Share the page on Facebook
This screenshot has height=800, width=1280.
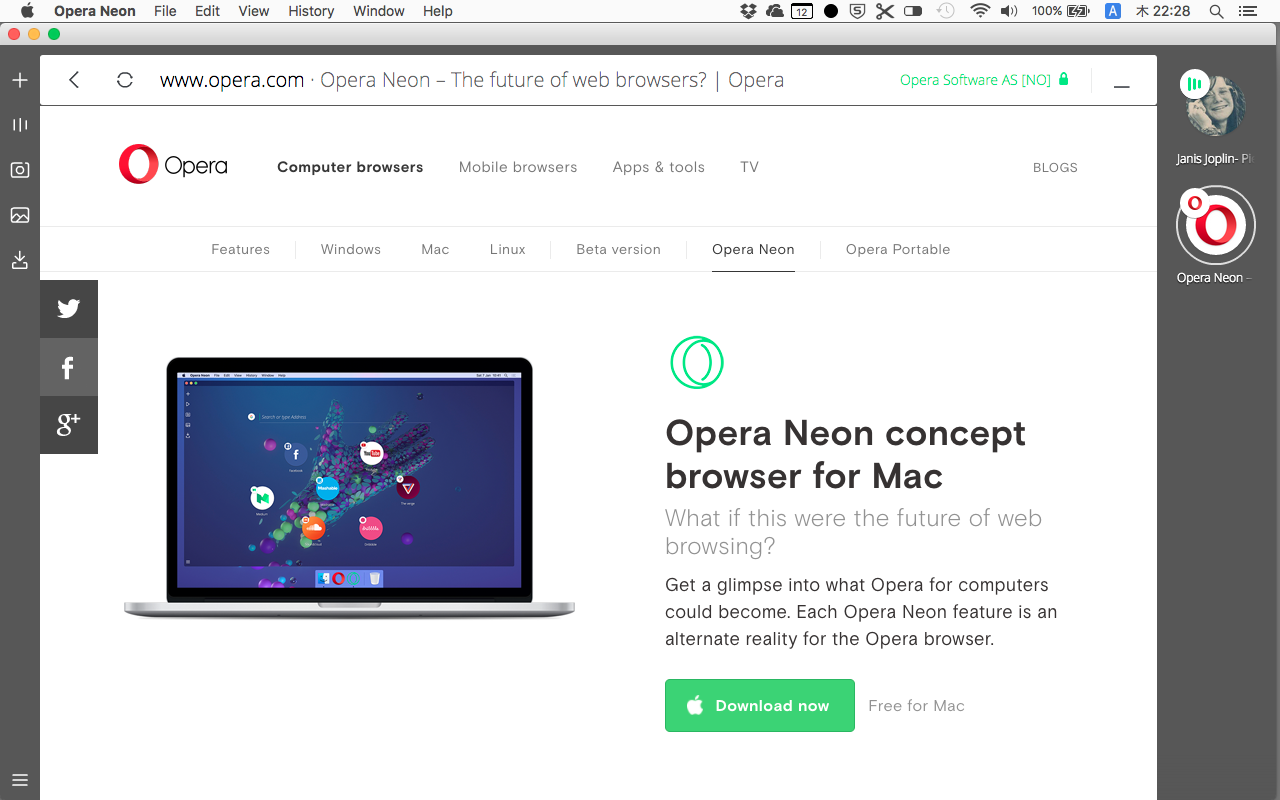69,367
